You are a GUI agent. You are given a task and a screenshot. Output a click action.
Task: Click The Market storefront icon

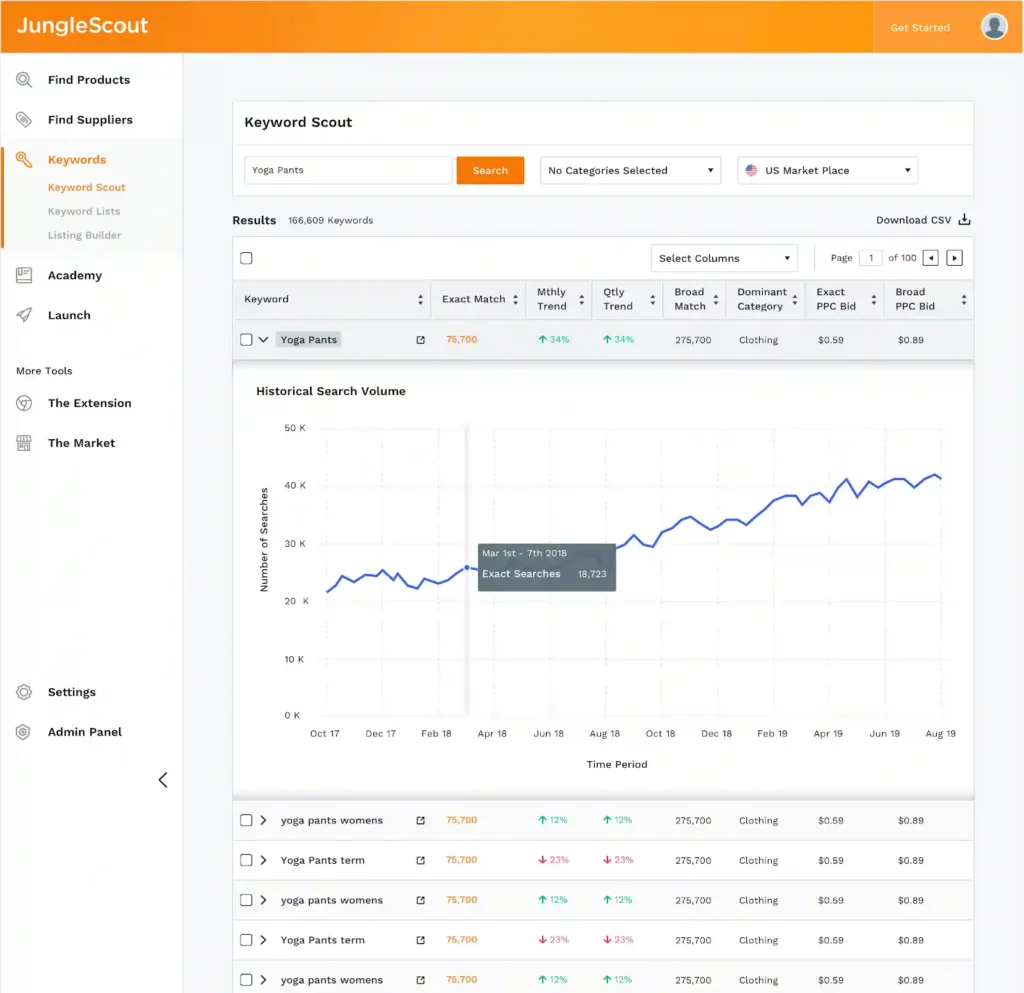click(x=24, y=443)
